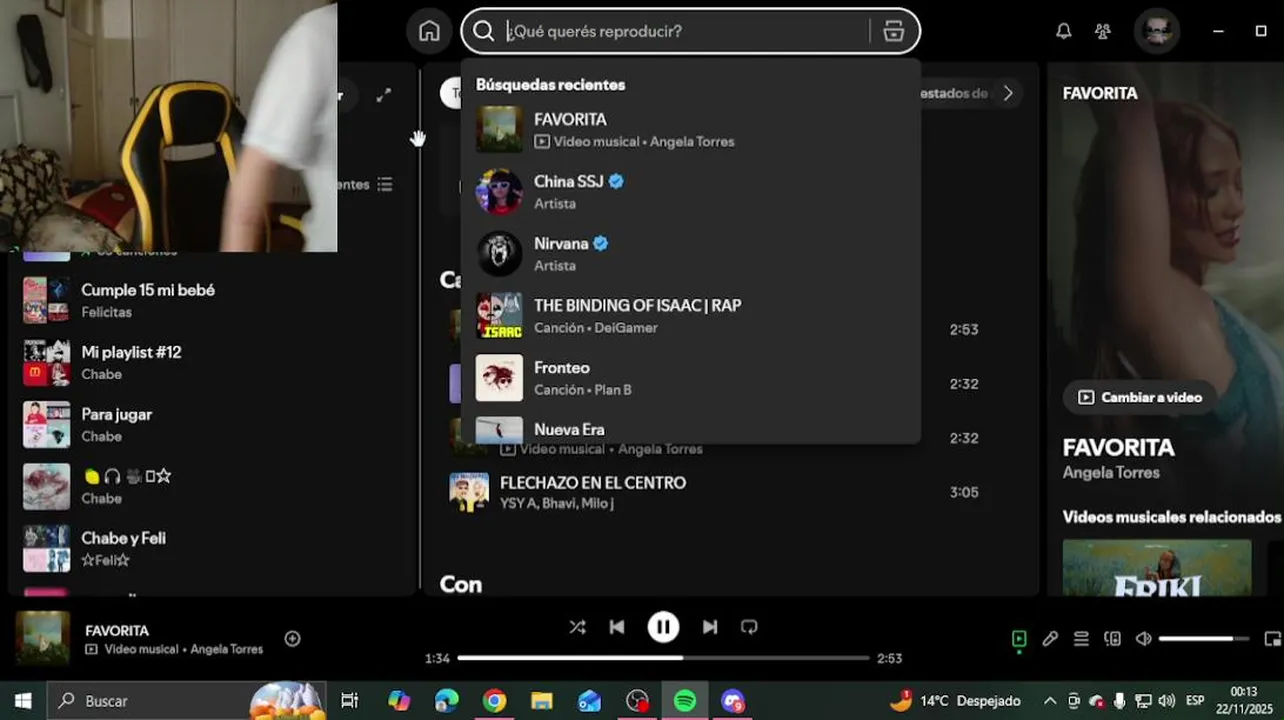Expand the library panel with arrows icon
The image size is (1284, 720).
(384, 95)
